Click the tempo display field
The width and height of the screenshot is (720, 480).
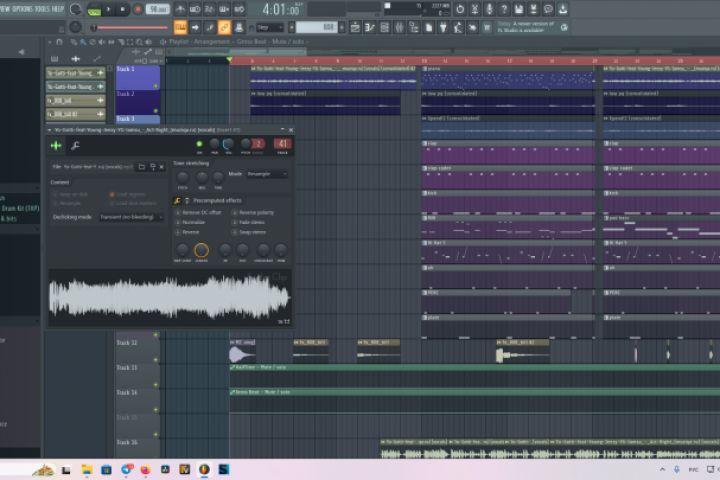[x=158, y=9]
